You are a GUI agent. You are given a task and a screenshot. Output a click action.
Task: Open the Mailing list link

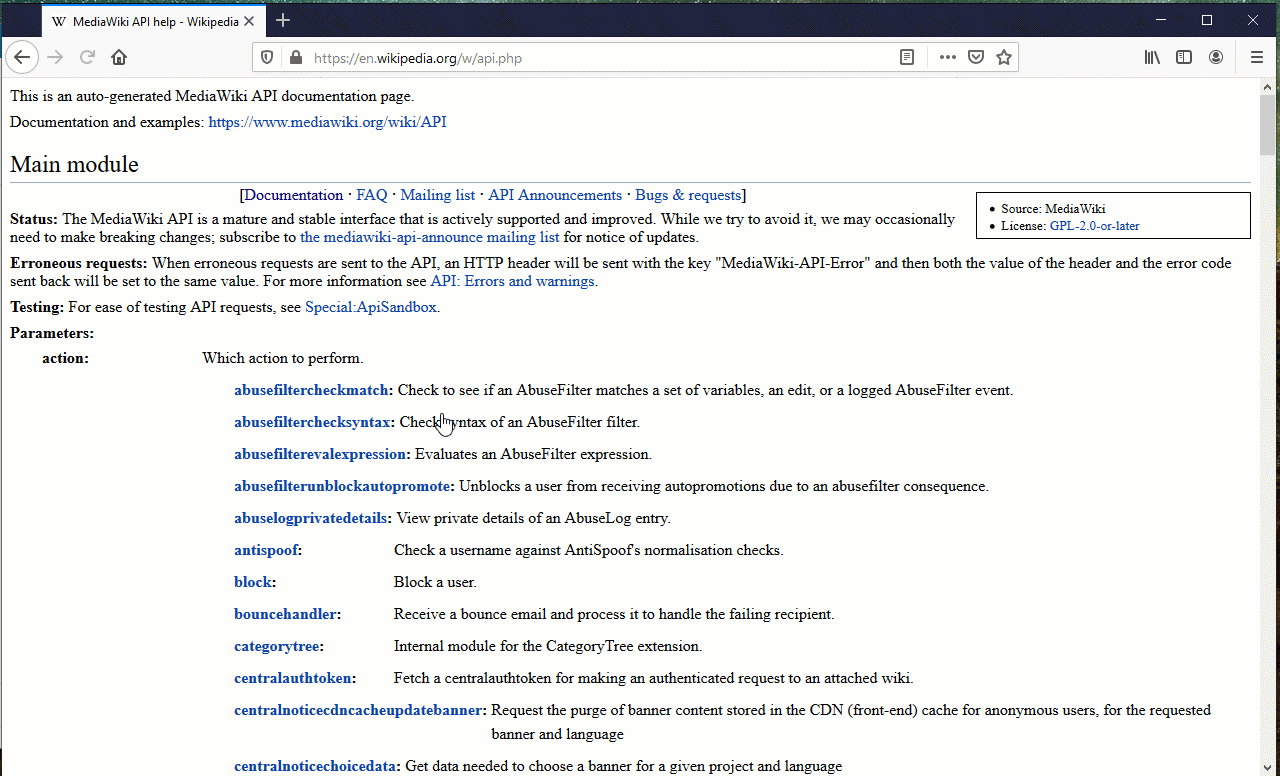point(438,195)
